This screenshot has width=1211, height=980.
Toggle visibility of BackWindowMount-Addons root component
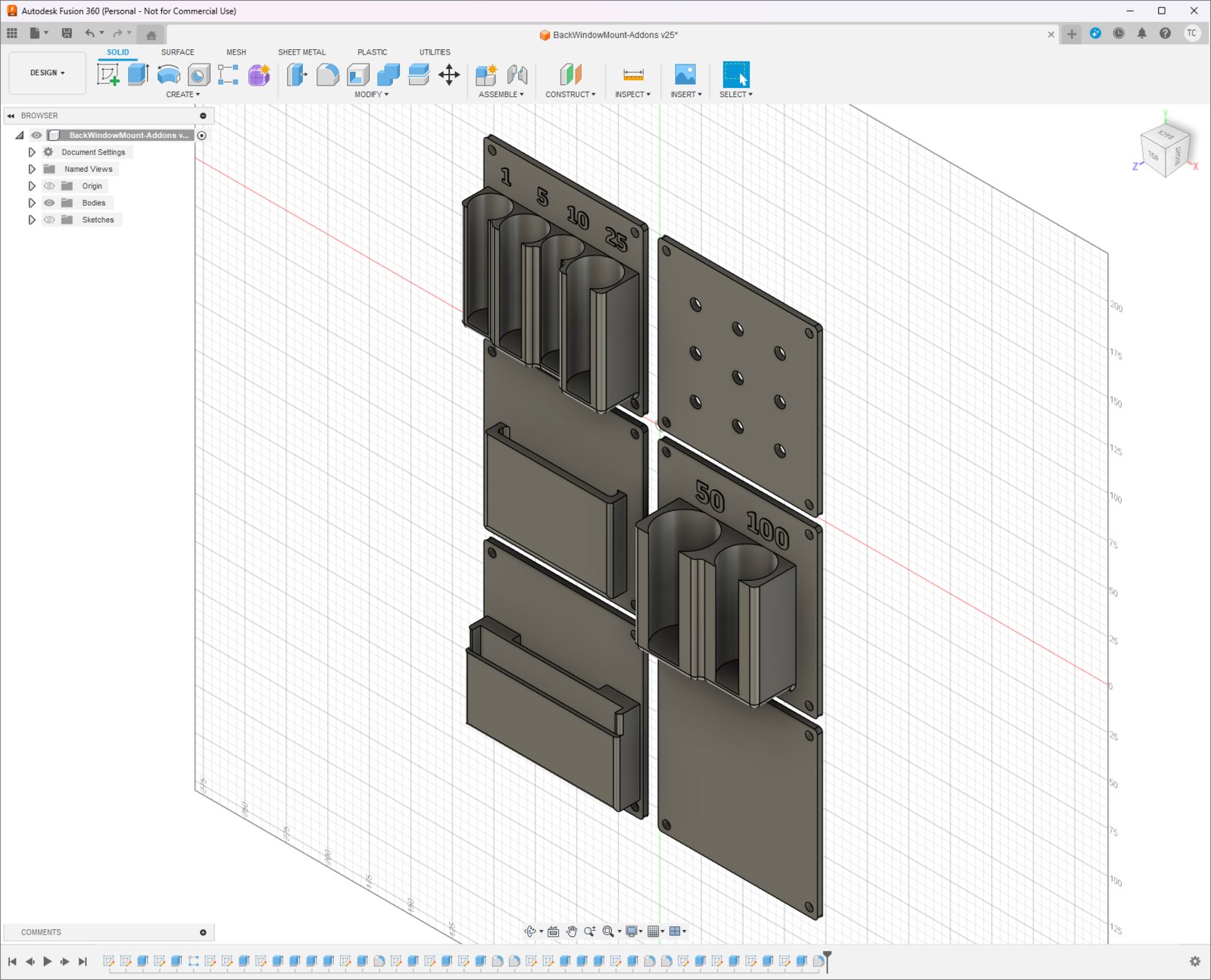pos(36,136)
